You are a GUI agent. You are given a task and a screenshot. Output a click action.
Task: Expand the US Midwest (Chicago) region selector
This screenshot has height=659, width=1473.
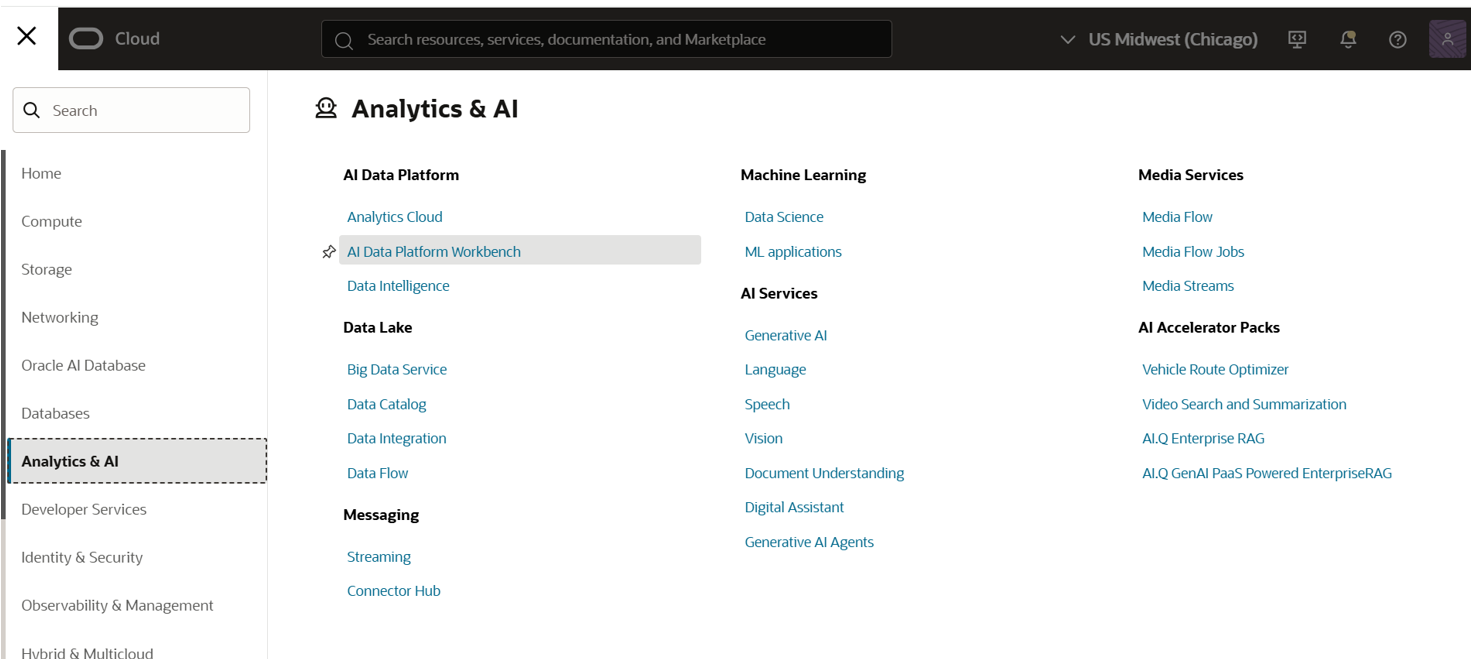pyautogui.click(x=1159, y=39)
